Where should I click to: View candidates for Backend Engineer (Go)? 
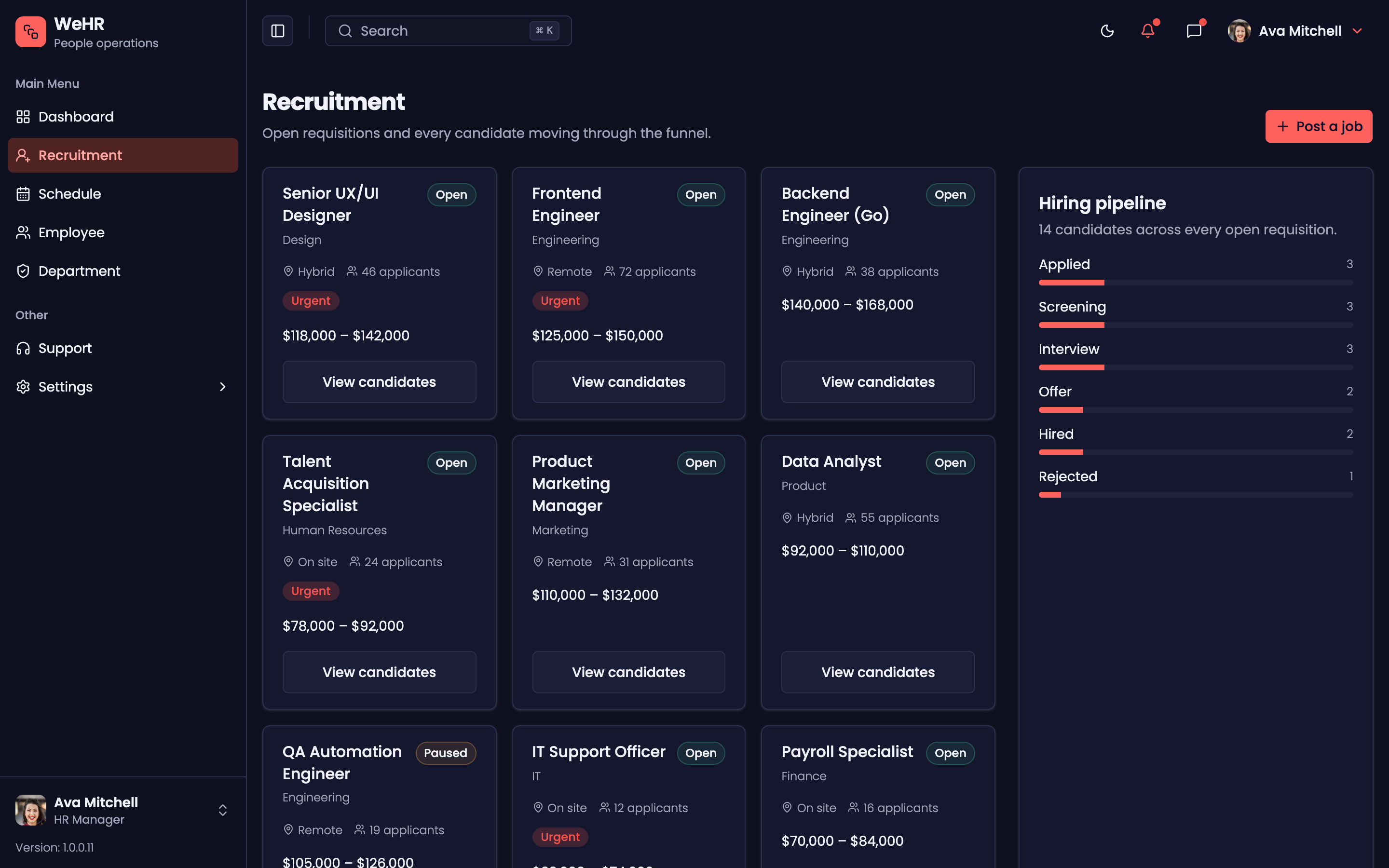tap(878, 382)
